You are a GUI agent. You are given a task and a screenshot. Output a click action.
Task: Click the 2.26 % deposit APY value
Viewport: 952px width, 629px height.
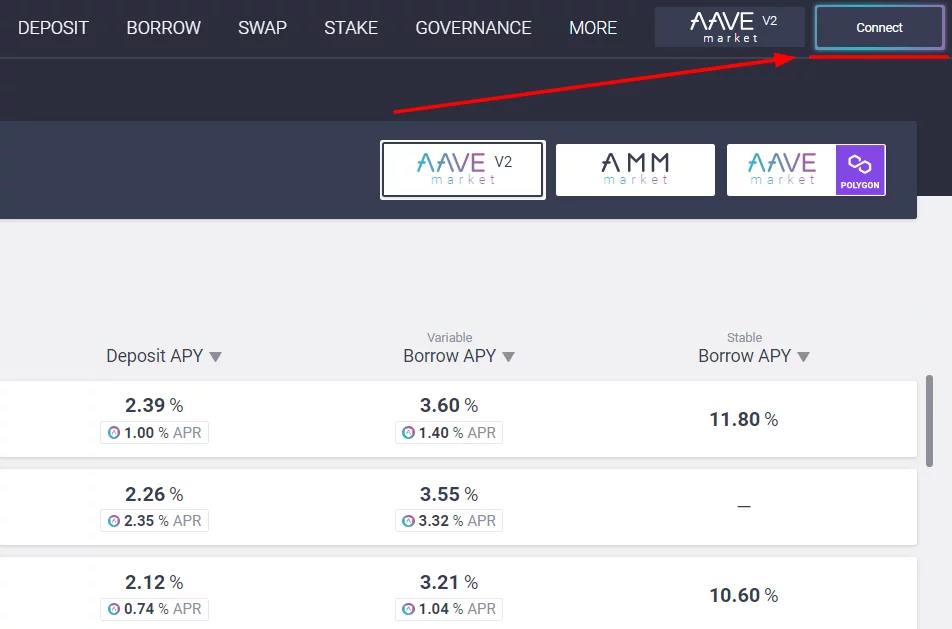(154, 494)
